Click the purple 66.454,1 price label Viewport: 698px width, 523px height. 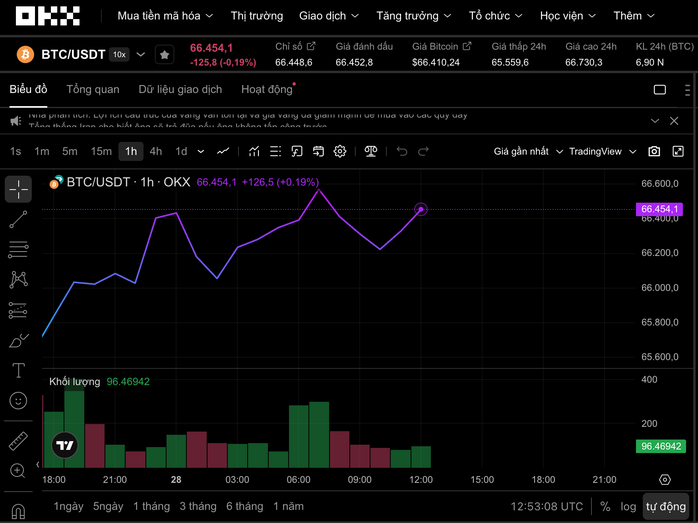tap(660, 209)
